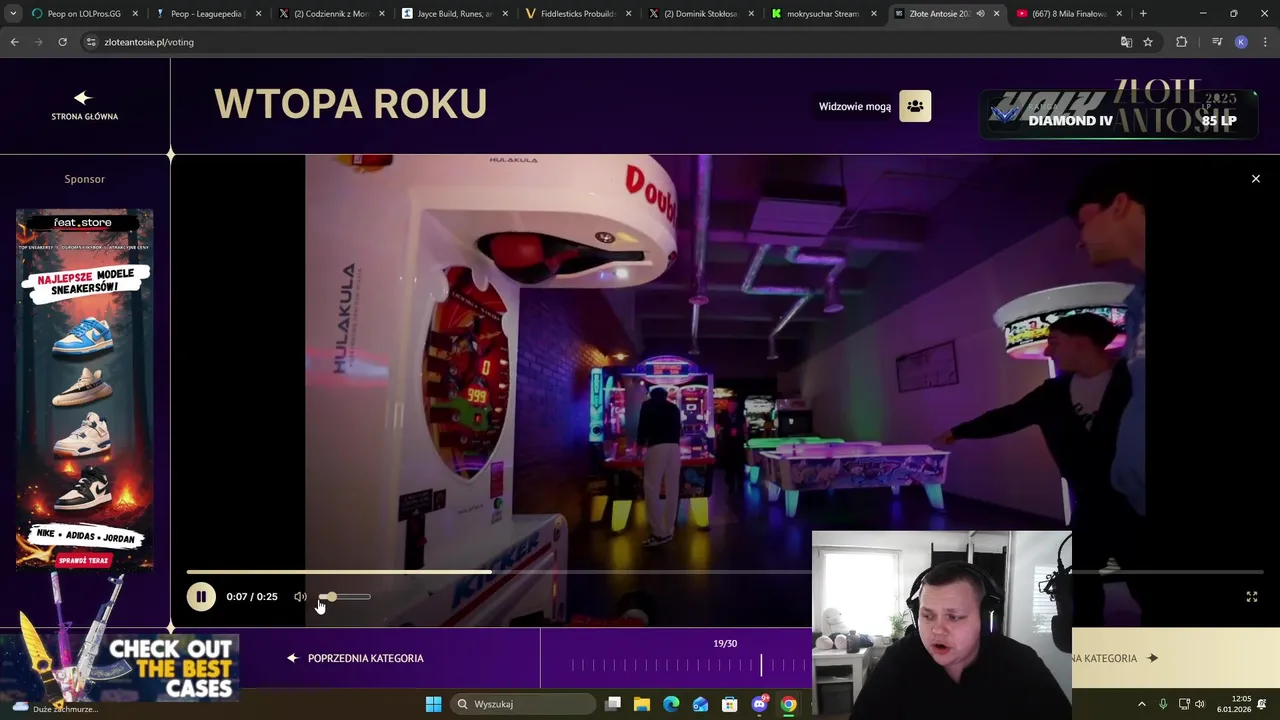Open the Windows Start menu

433,704
